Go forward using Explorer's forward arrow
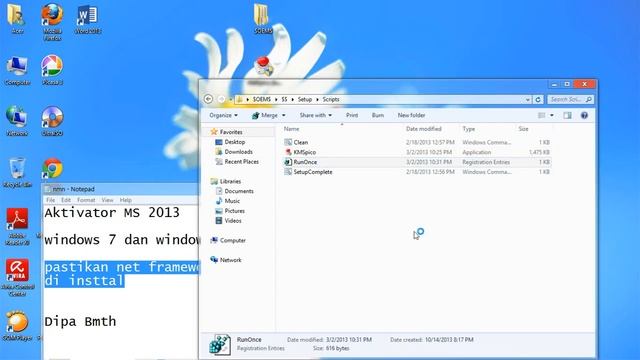The image size is (640, 360). [221, 99]
